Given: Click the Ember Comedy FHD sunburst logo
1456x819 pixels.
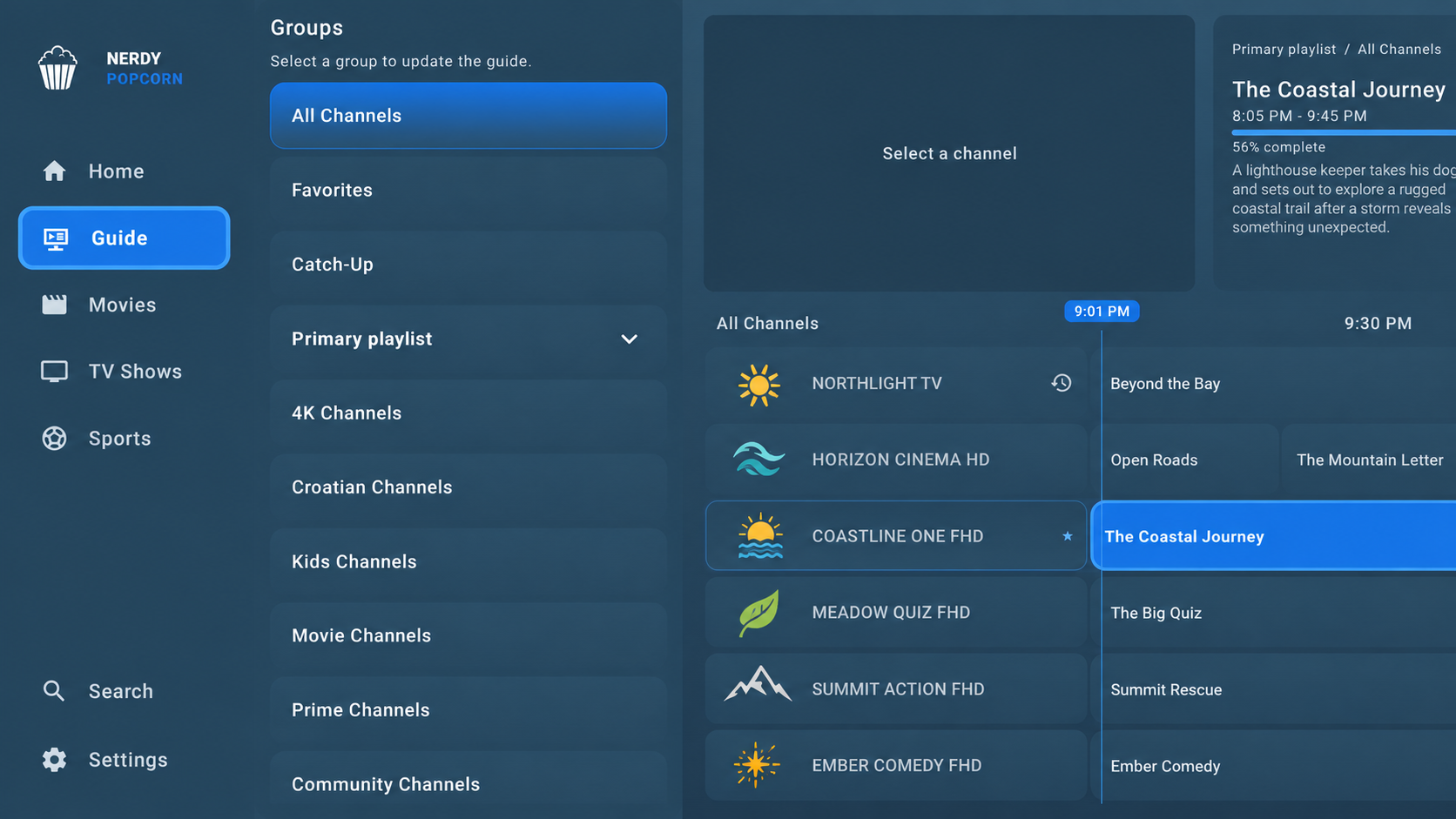Looking at the screenshot, I should click(756, 765).
